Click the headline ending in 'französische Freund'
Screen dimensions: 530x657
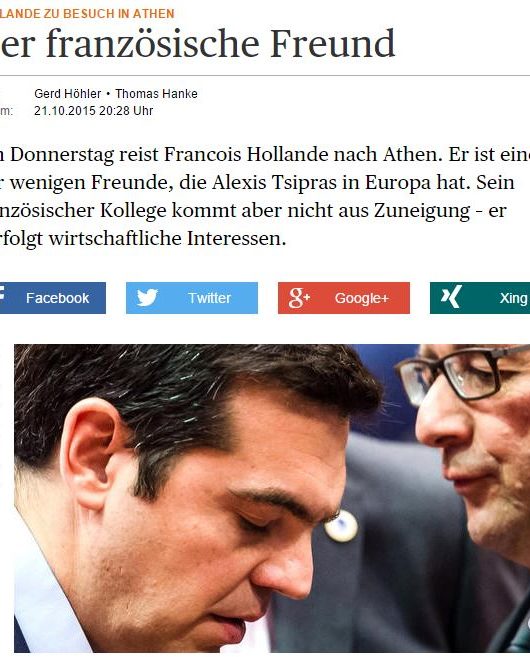coord(198,43)
